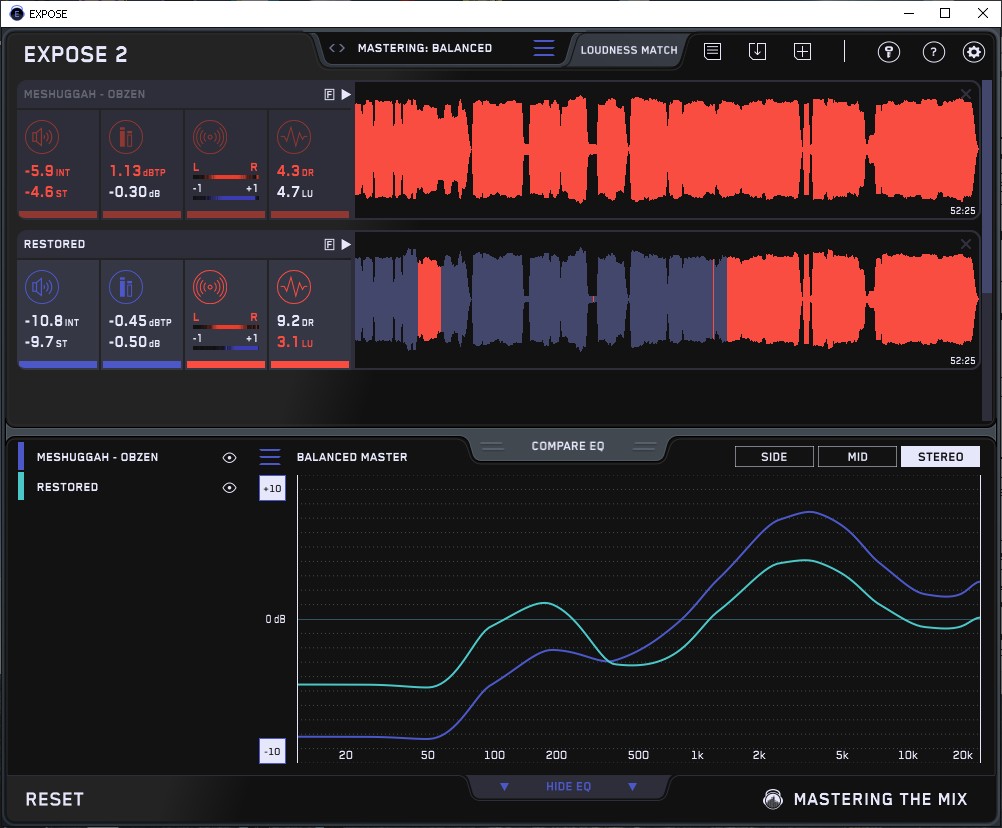This screenshot has height=828, width=1002.
Task: Minimize the EXPOSE window
Action: click(909, 13)
